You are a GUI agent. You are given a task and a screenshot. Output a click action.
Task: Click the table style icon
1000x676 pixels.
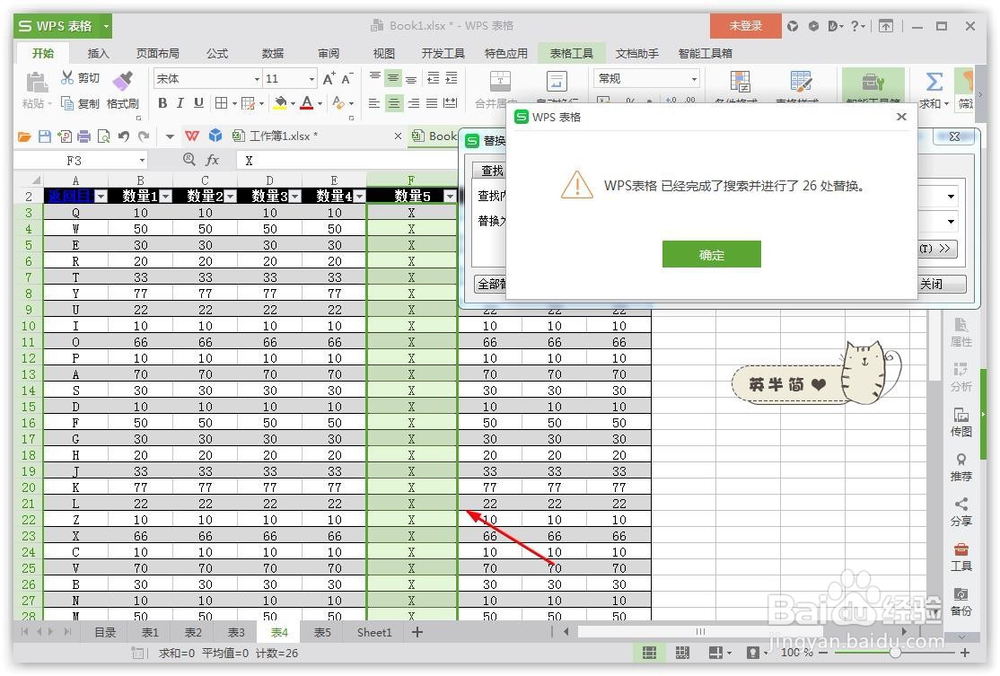pyautogui.click(x=800, y=82)
